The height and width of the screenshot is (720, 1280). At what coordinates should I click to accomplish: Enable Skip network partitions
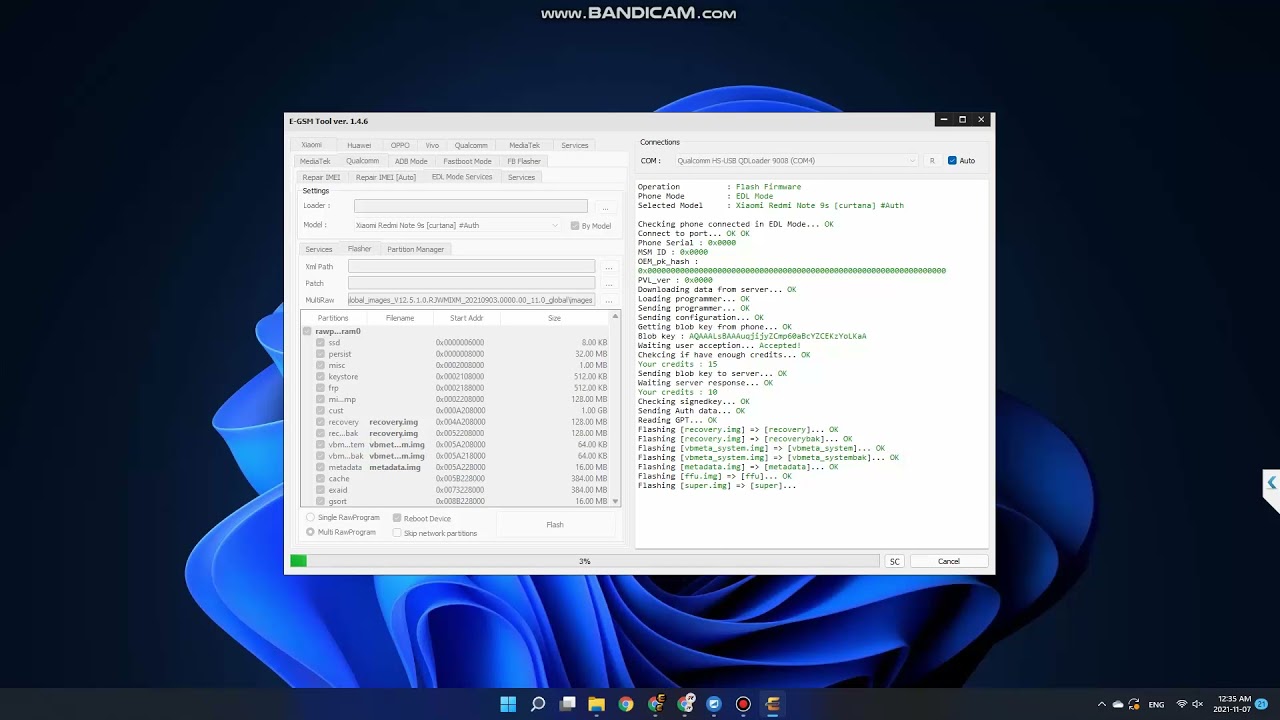397,533
